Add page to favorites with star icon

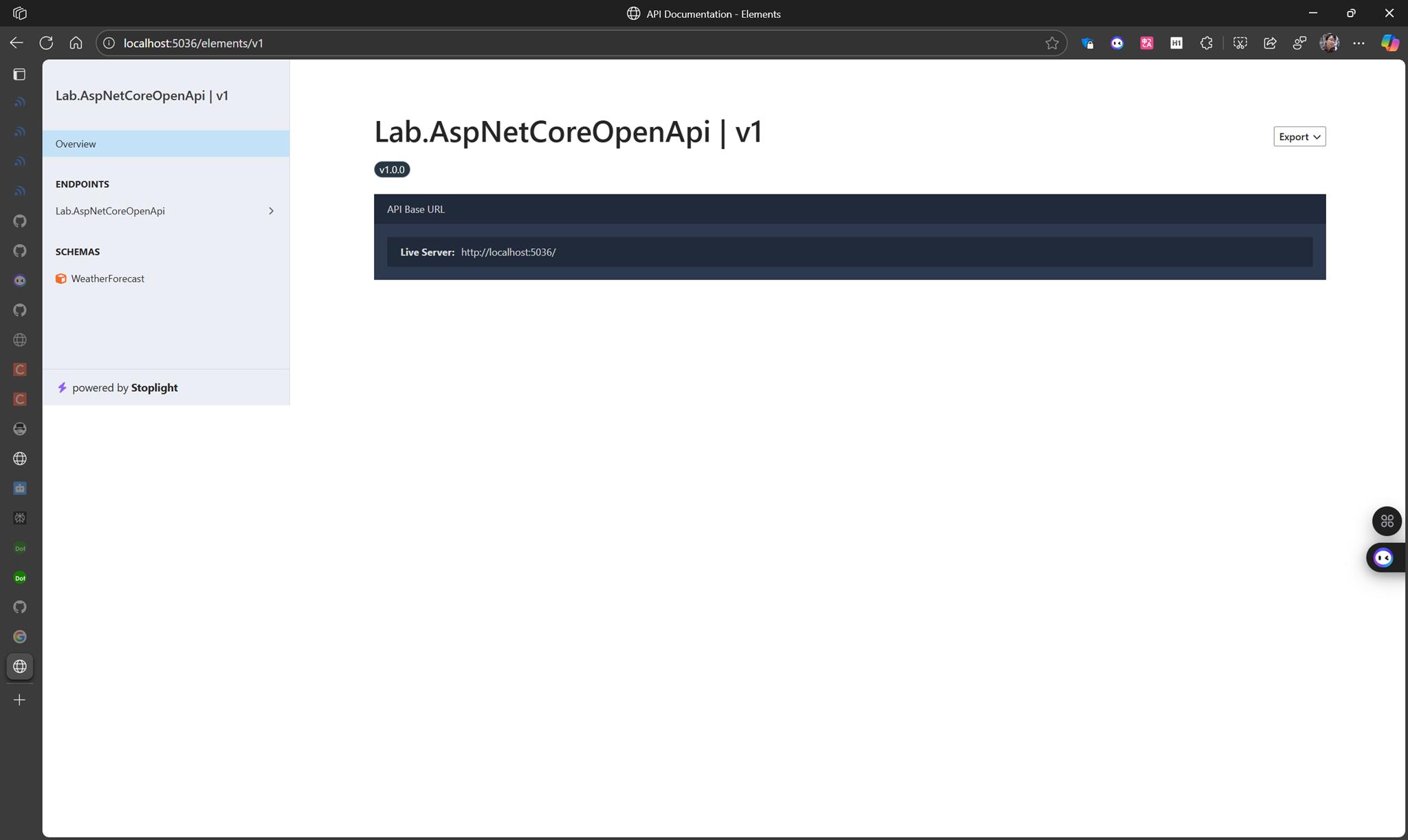(x=1051, y=43)
